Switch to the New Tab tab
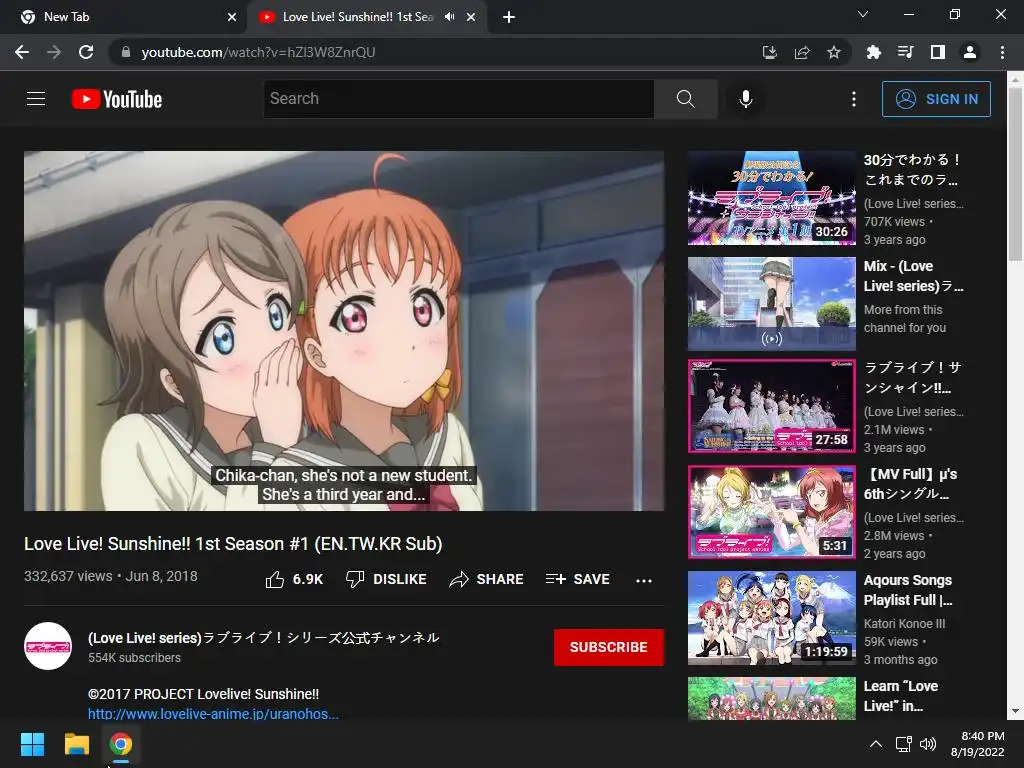The image size is (1024, 768). click(123, 17)
